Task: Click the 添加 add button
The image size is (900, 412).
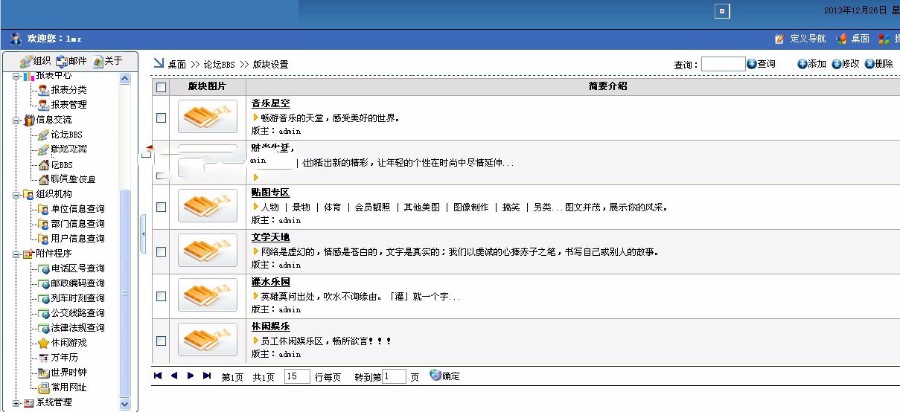Action: click(x=812, y=64)
